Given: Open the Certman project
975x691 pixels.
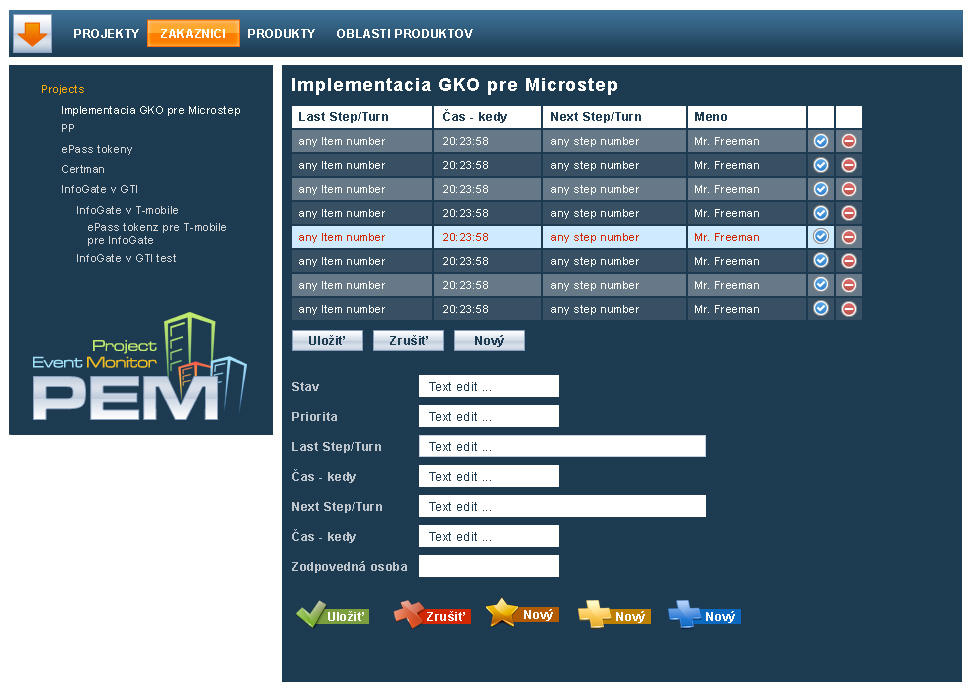Looking at the screenshot, I should [83, 169].
